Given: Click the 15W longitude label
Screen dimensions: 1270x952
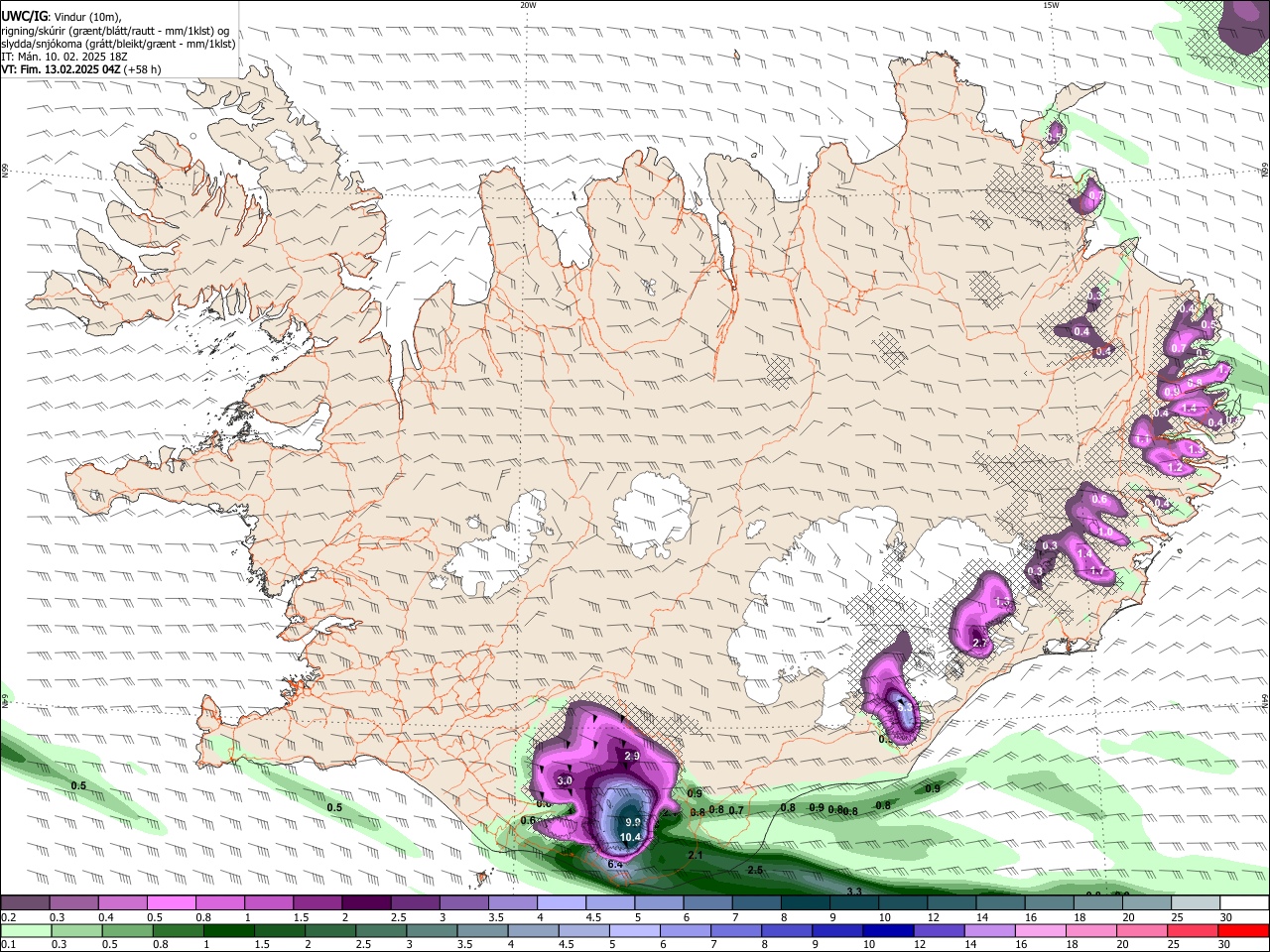Looking at the screenshot, I should 1051,5.
